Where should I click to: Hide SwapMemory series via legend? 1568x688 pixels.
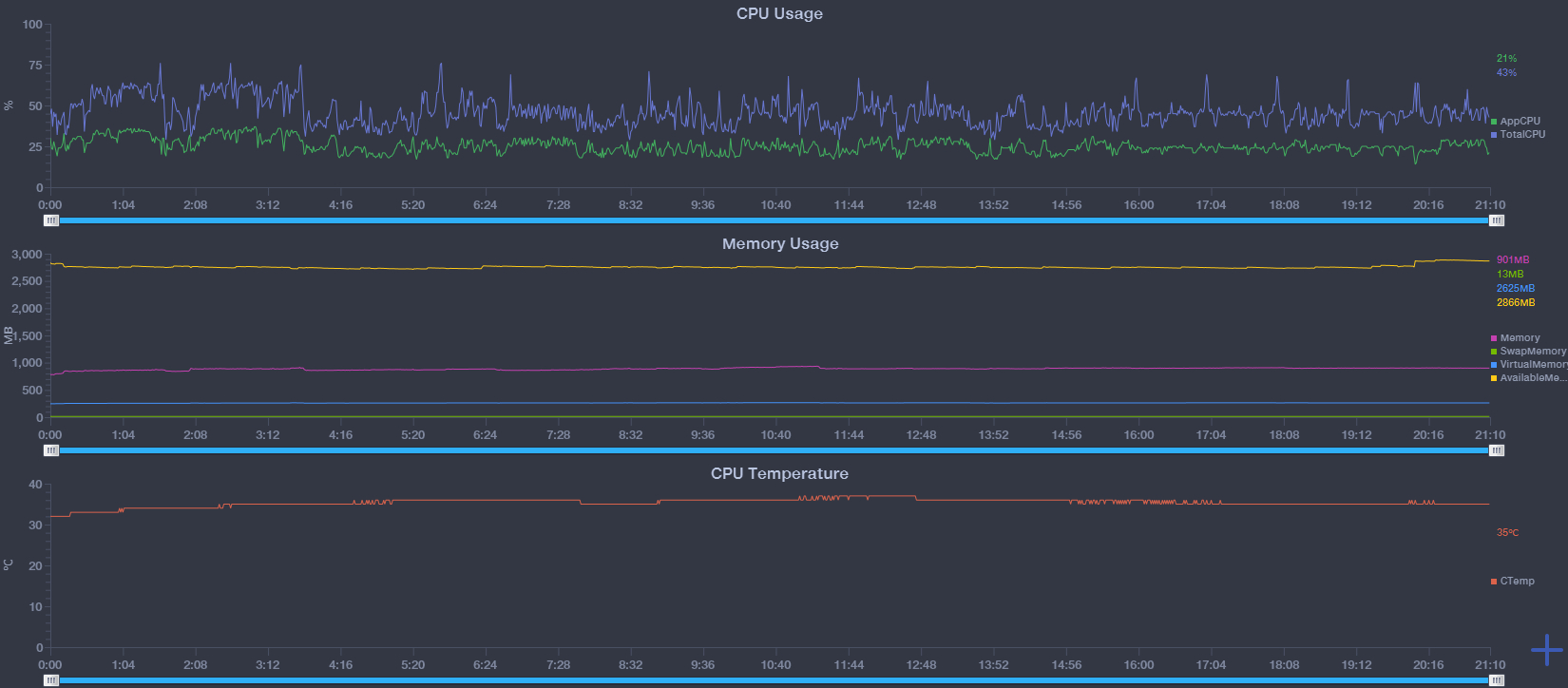[x=1528, y=351]
